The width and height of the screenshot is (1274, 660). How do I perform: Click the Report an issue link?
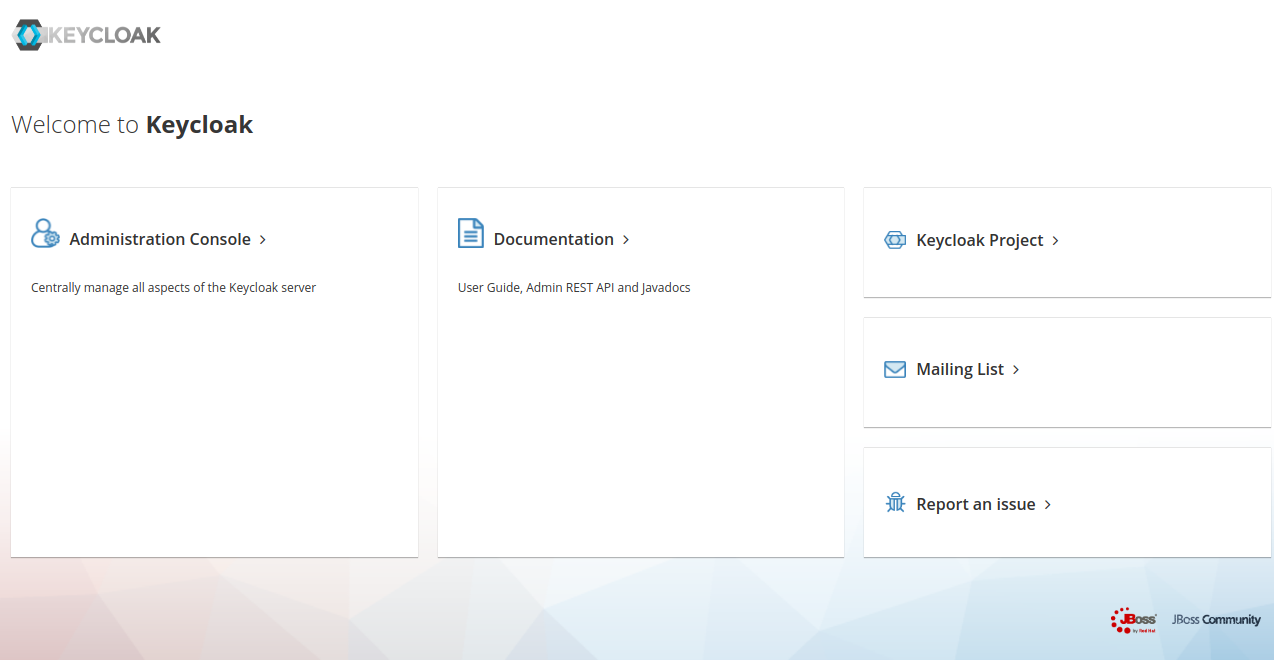coord(976,504)
